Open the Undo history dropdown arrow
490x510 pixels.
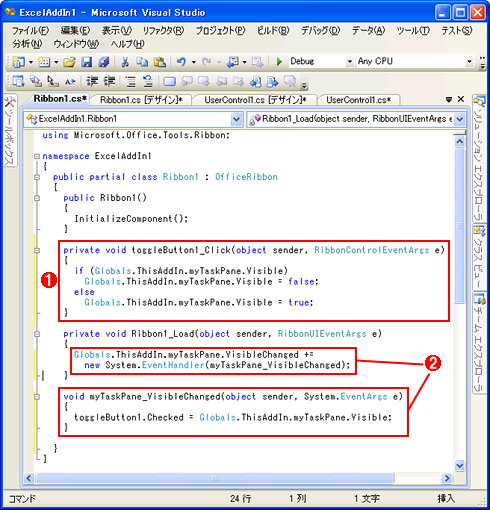[x=194, y=62]
